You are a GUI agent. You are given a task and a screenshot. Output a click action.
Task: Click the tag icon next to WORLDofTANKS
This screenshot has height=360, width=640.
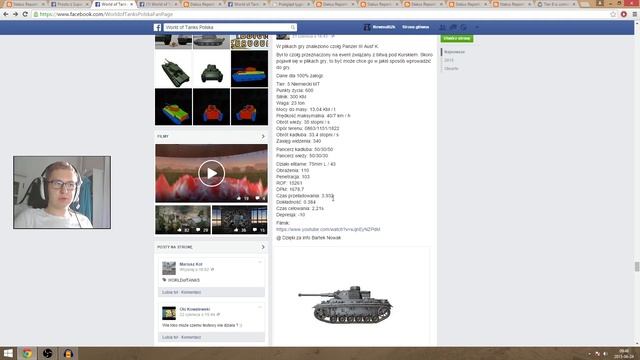tap(164, 280)
